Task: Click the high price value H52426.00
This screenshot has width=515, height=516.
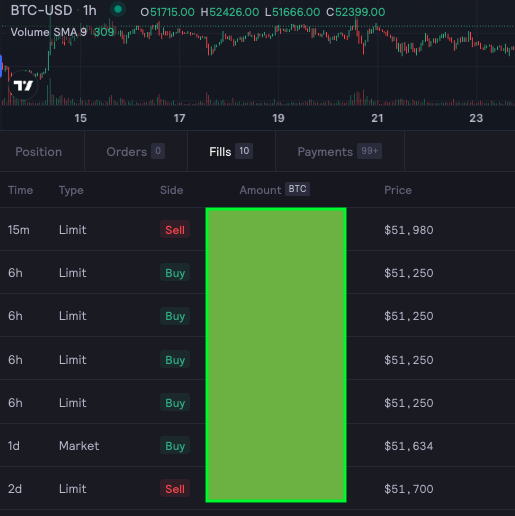Action: click(230, 12)
